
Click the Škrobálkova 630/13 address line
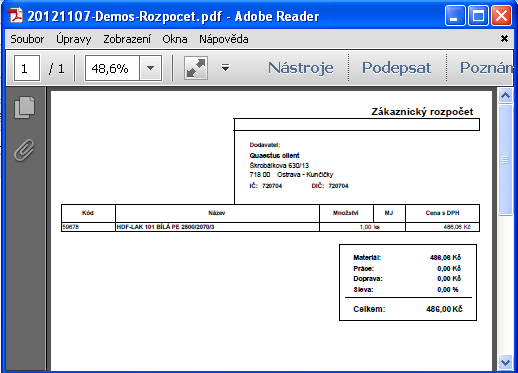pyautogui.click(x=279, y=165)
